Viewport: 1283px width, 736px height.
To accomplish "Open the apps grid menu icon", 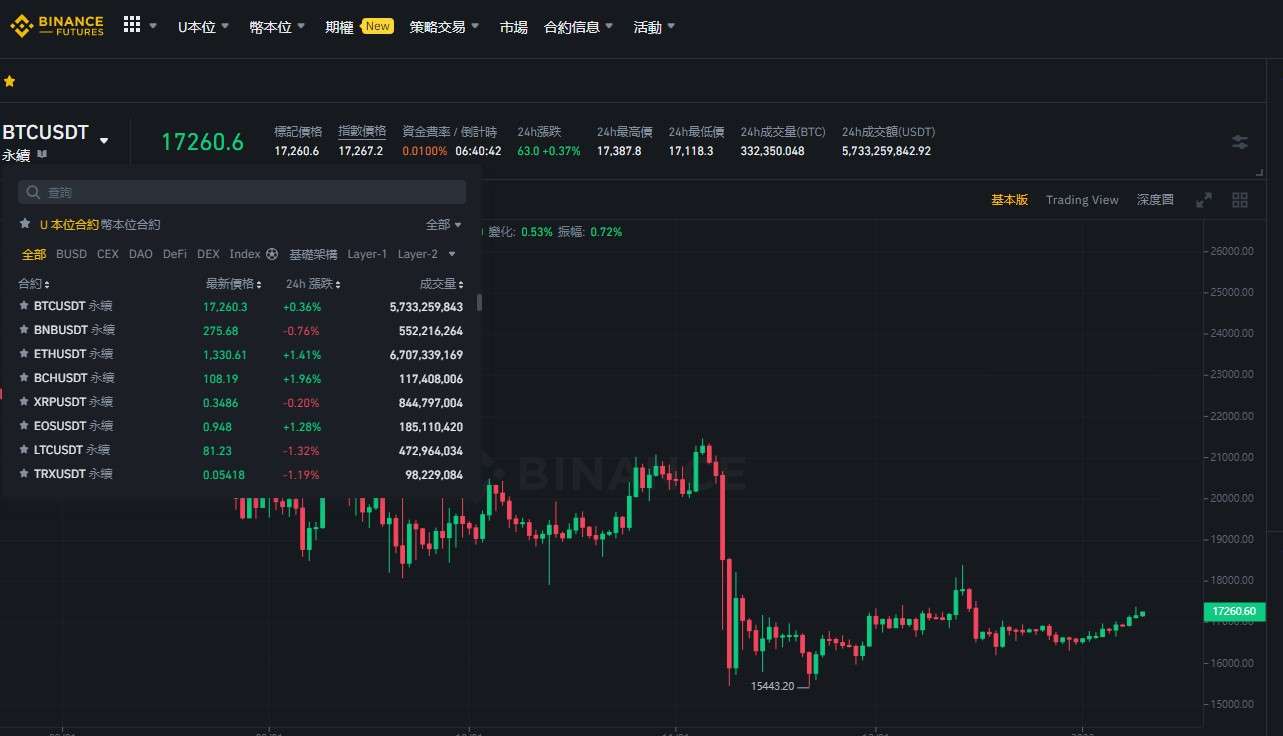I will pos(132,25).
